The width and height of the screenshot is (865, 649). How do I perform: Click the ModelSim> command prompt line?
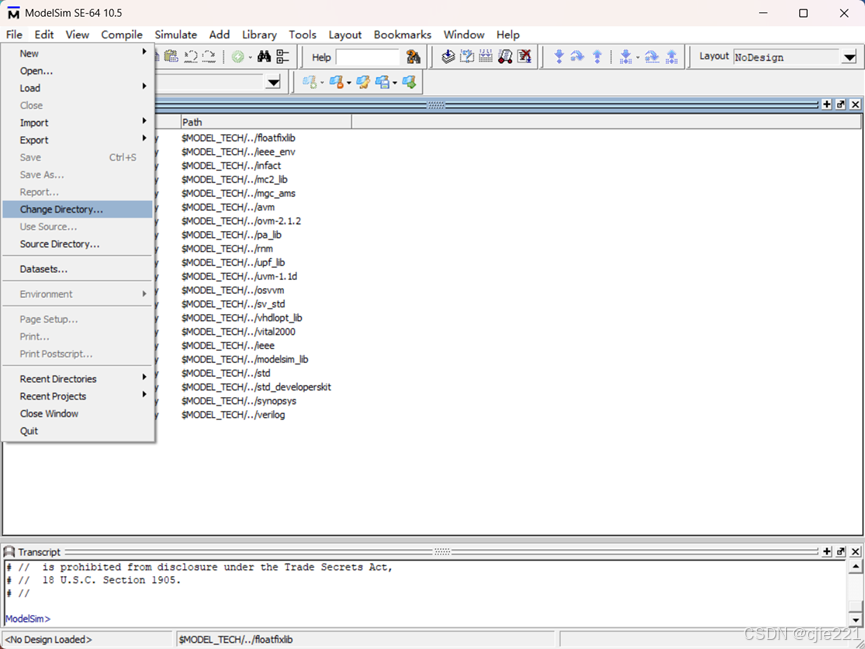point(28,619)
